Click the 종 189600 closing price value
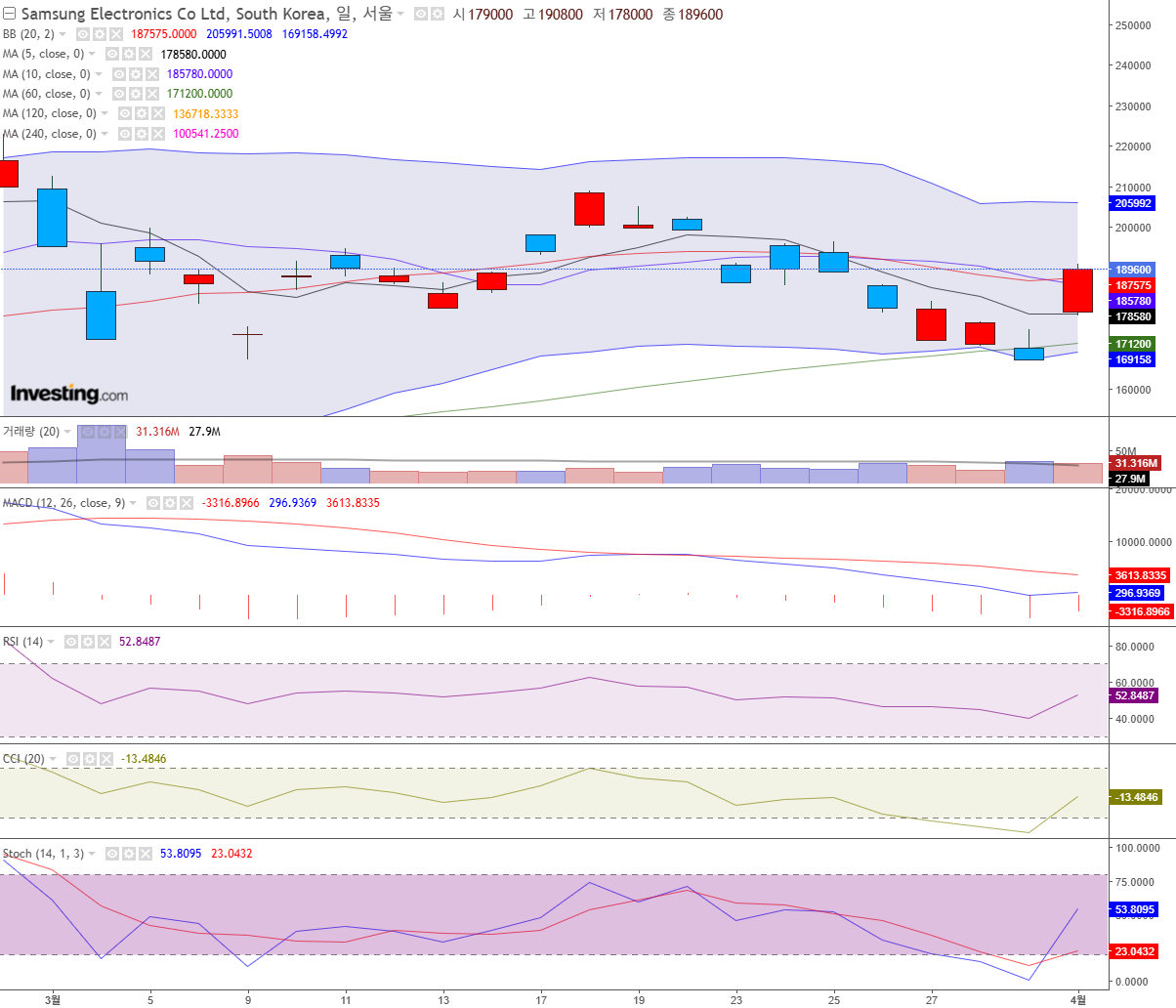Screen dimensions: 1176x1008 693,15
